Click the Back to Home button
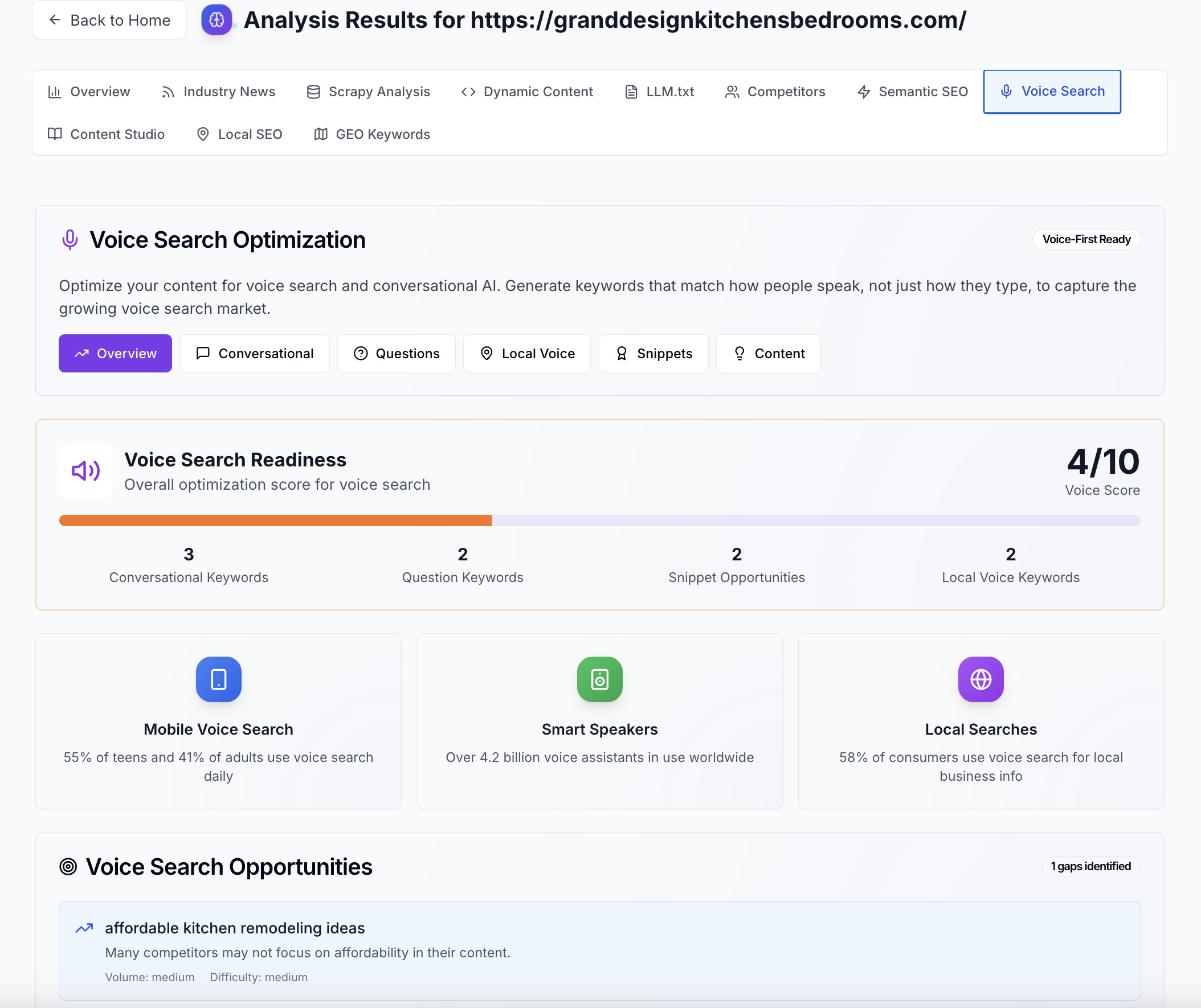Image resolution: width=1201 pixels, height=1008 pixels. point(109,20)
